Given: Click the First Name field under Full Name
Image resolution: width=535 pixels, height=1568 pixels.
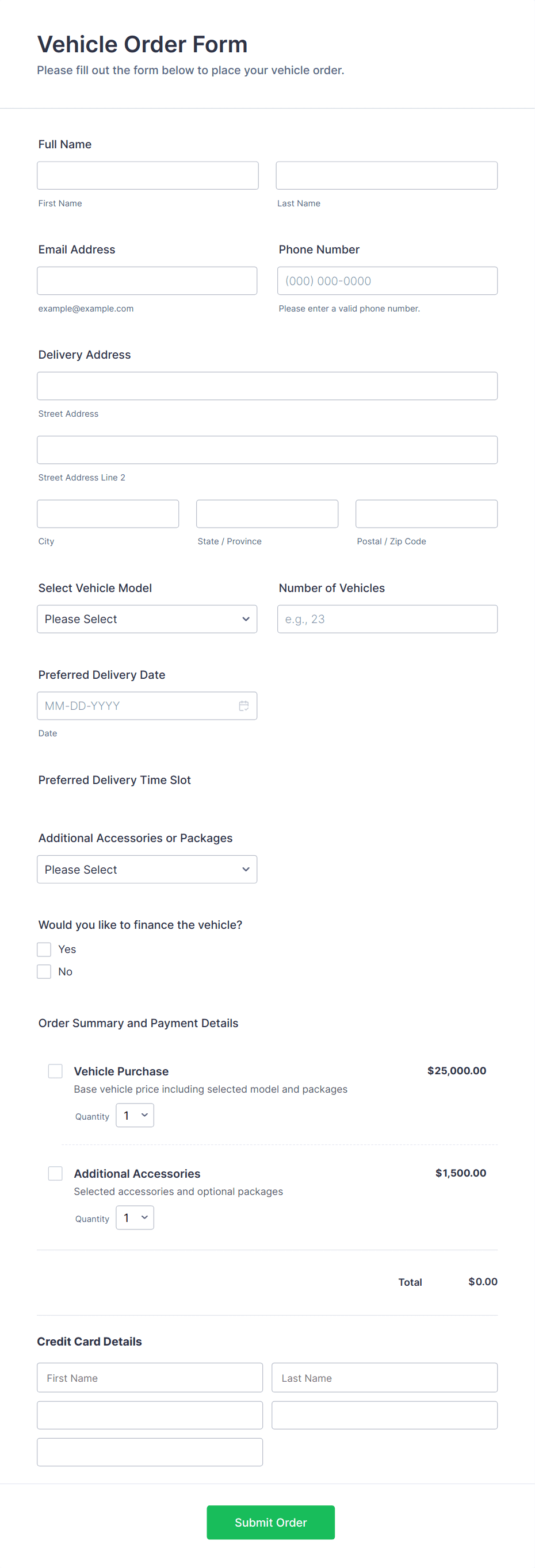Looking at the screenshot, I should coord(147,175).
